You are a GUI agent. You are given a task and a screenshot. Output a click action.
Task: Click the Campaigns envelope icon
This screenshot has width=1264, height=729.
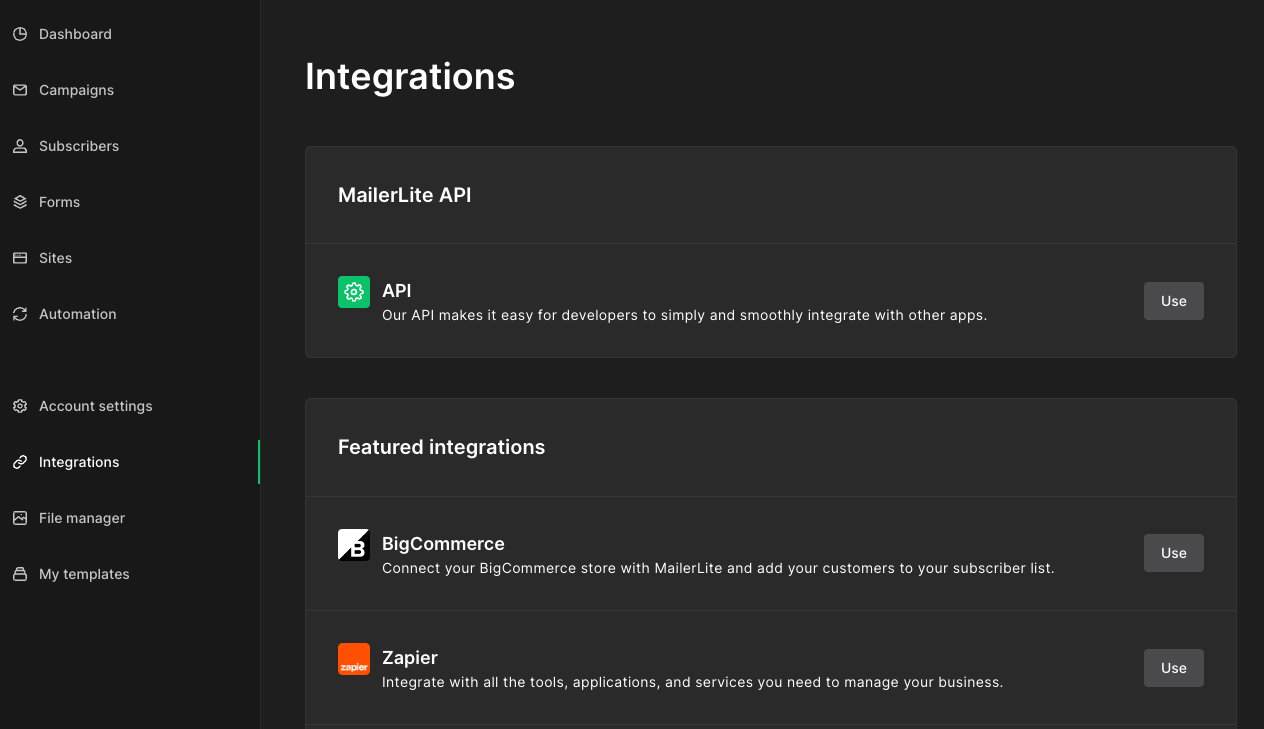(20, 90)
